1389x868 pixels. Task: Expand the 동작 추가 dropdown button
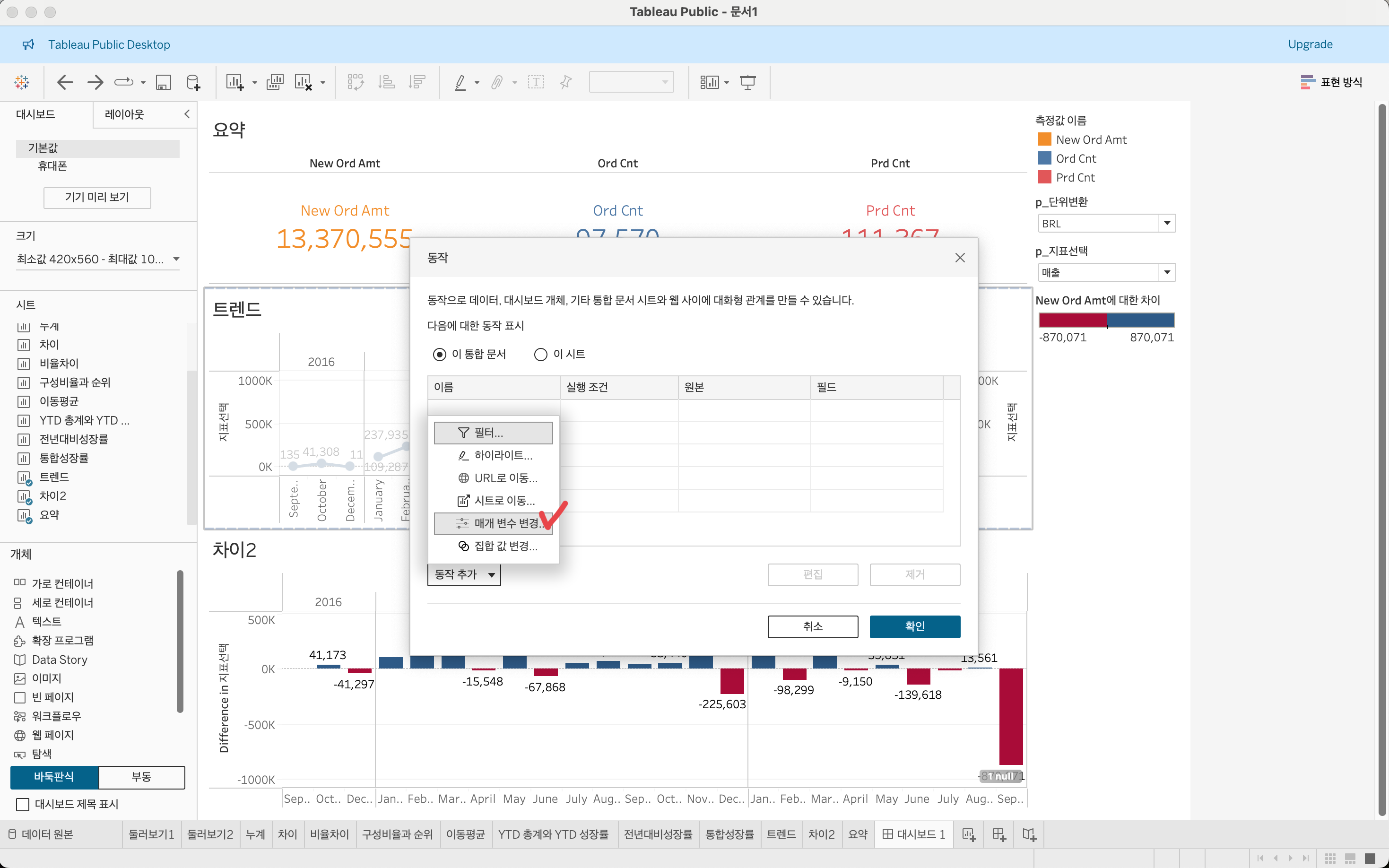click(x=464, y=574)
